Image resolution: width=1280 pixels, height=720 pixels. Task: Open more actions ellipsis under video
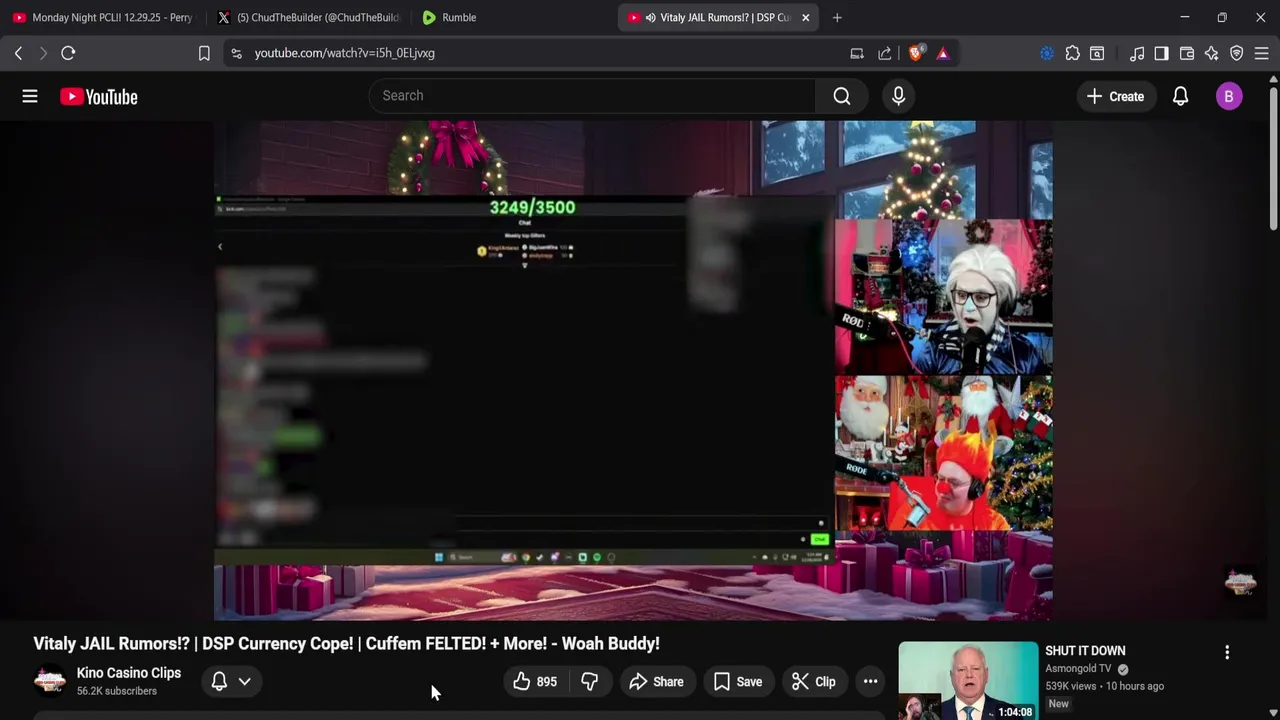coord(870,682)
